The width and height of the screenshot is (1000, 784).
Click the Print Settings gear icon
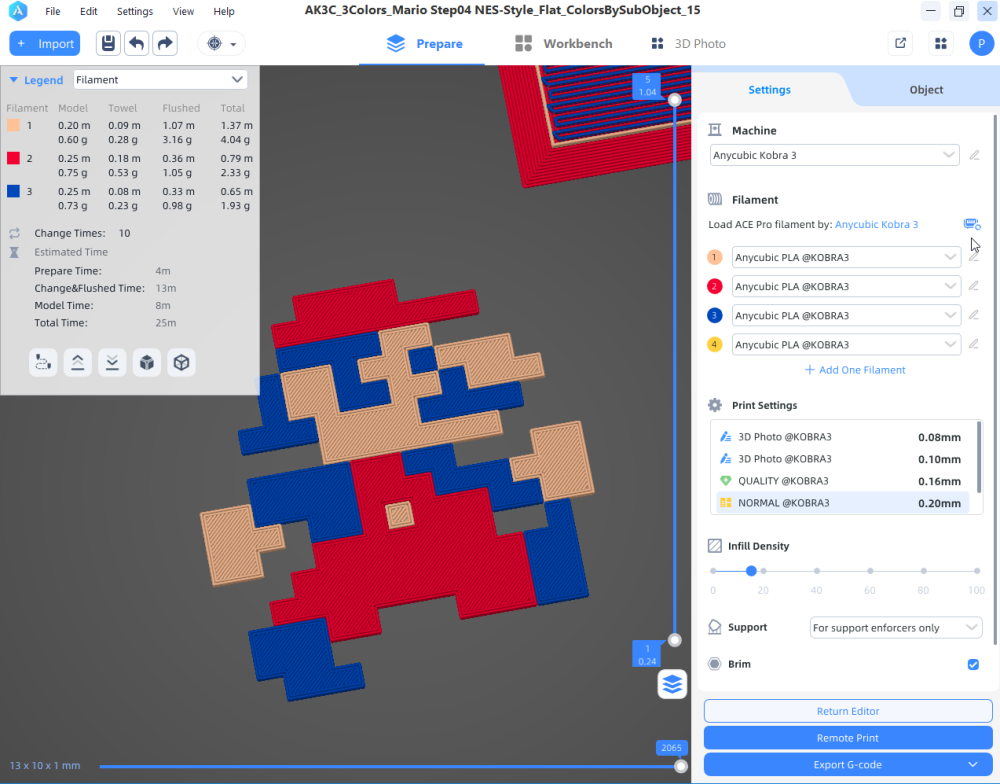(x=715, y=405)
